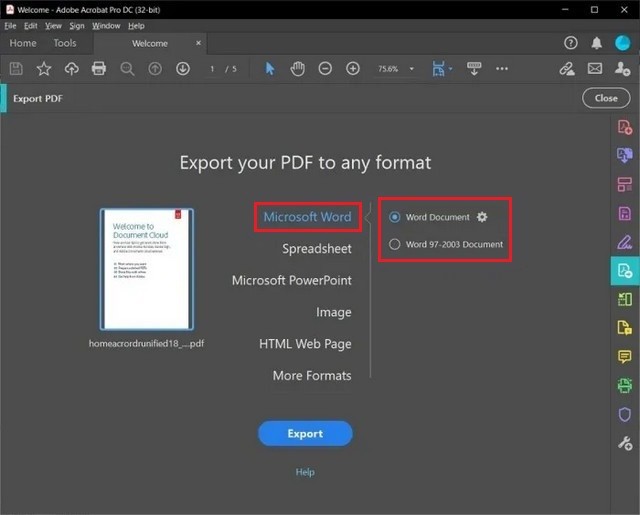Select the Word Document radio button
The width and height of the screenshot is (640, 515).
(395, 217)
